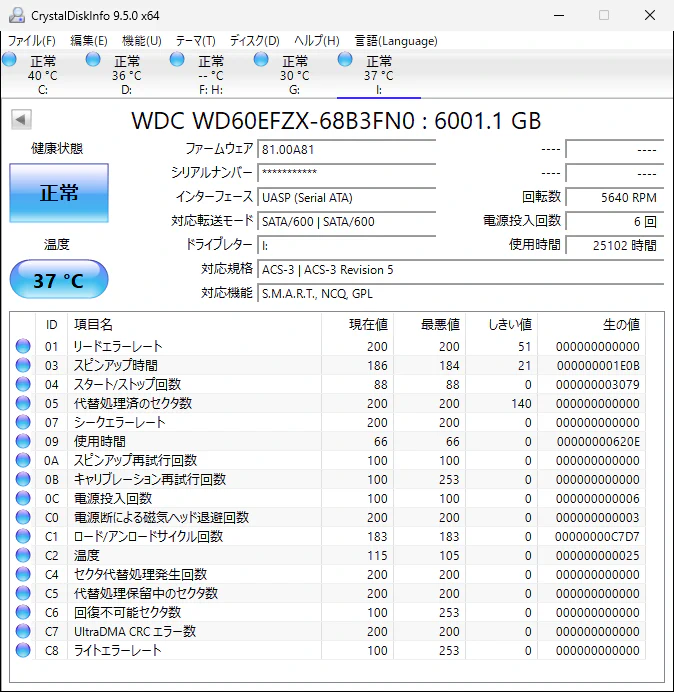Open the ヘルプ(H) menu
This screenshot has width=674, height=692.
(x=317, y=41)
